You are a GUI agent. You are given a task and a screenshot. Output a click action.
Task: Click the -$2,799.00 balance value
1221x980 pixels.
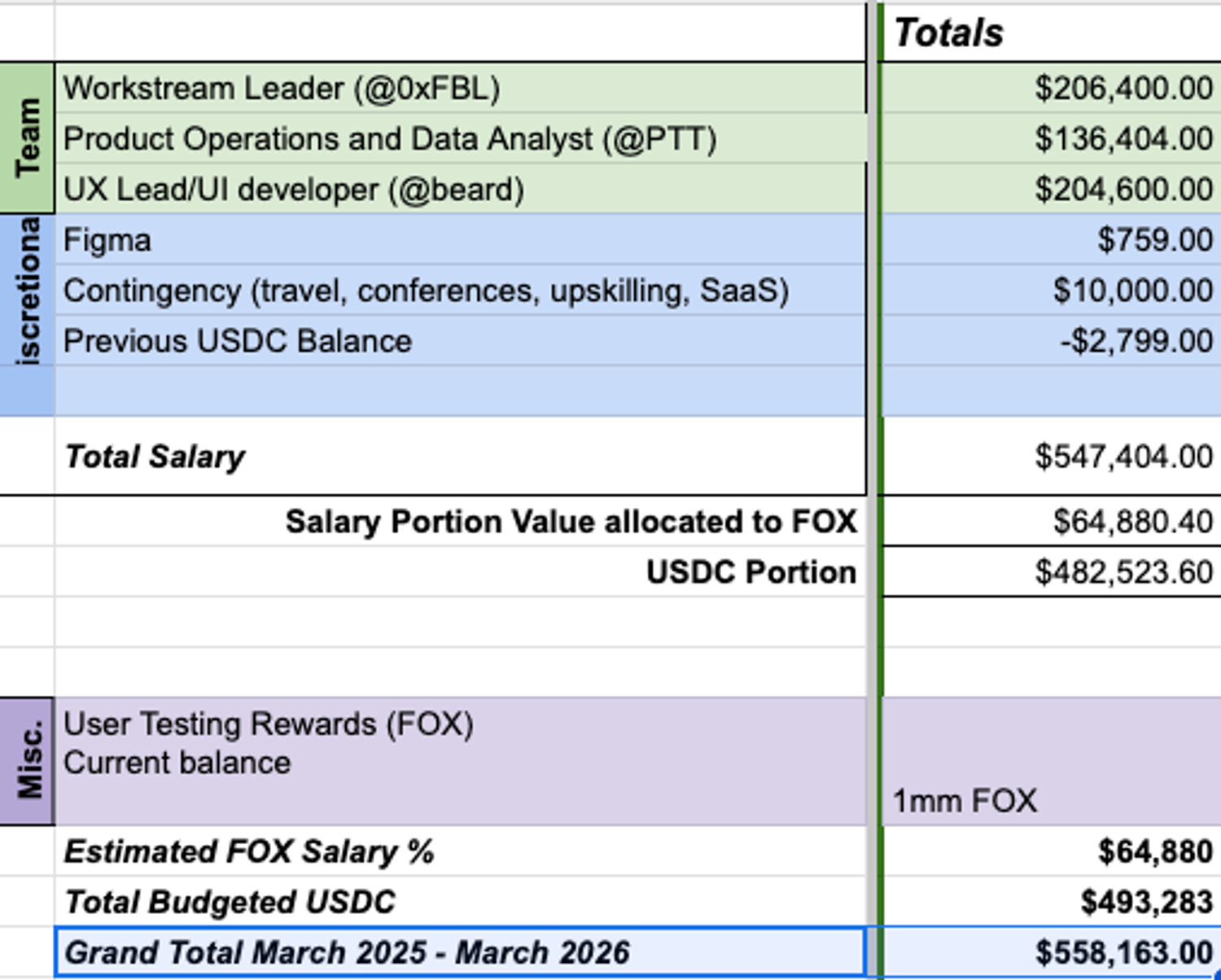click(x=1050, y=341)
